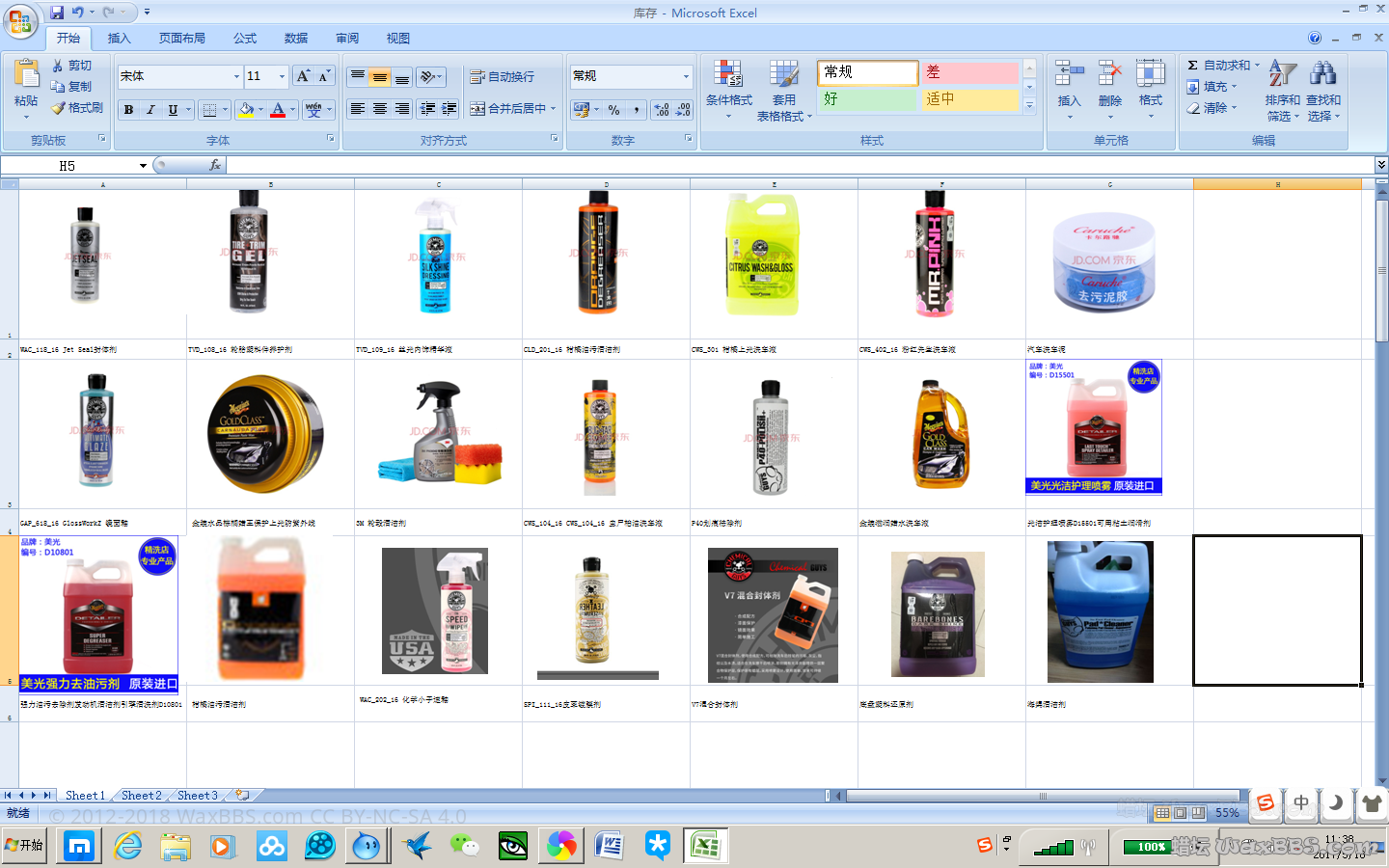Toggle Bold formatting
This screenshot has width=1389, height=868.
tap(128, 110)
